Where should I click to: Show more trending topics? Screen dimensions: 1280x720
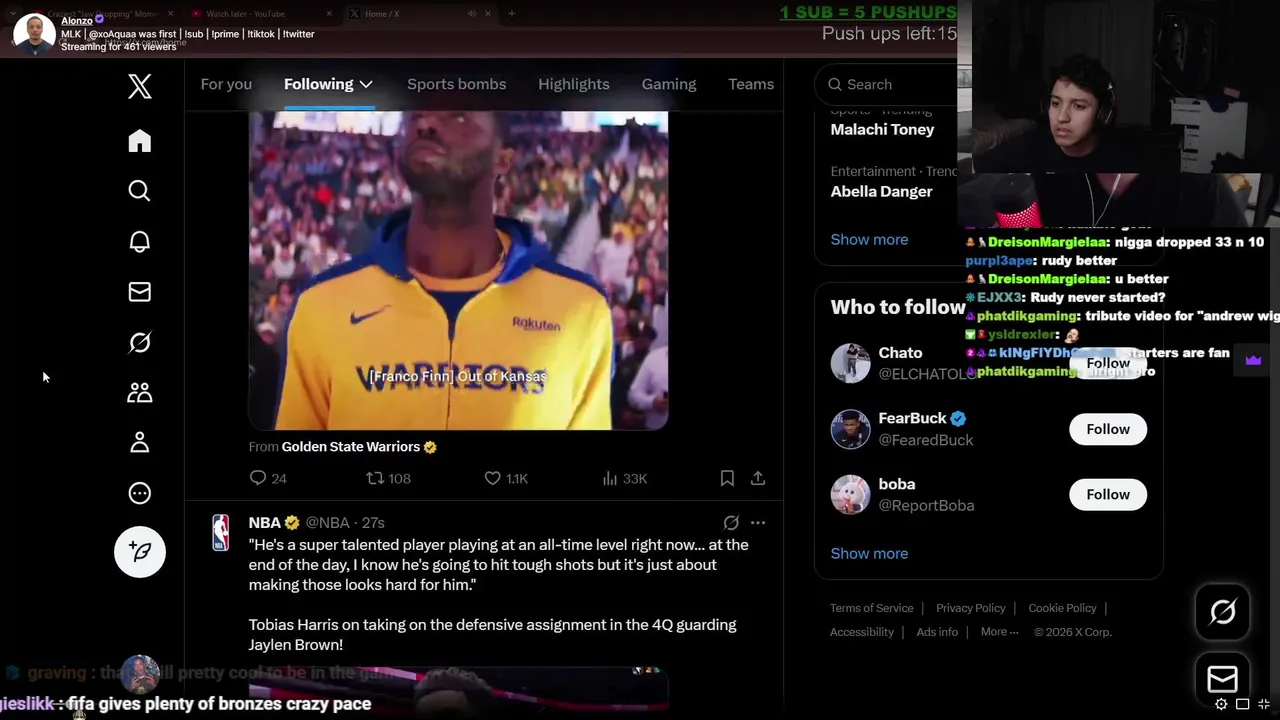[869, 239]
